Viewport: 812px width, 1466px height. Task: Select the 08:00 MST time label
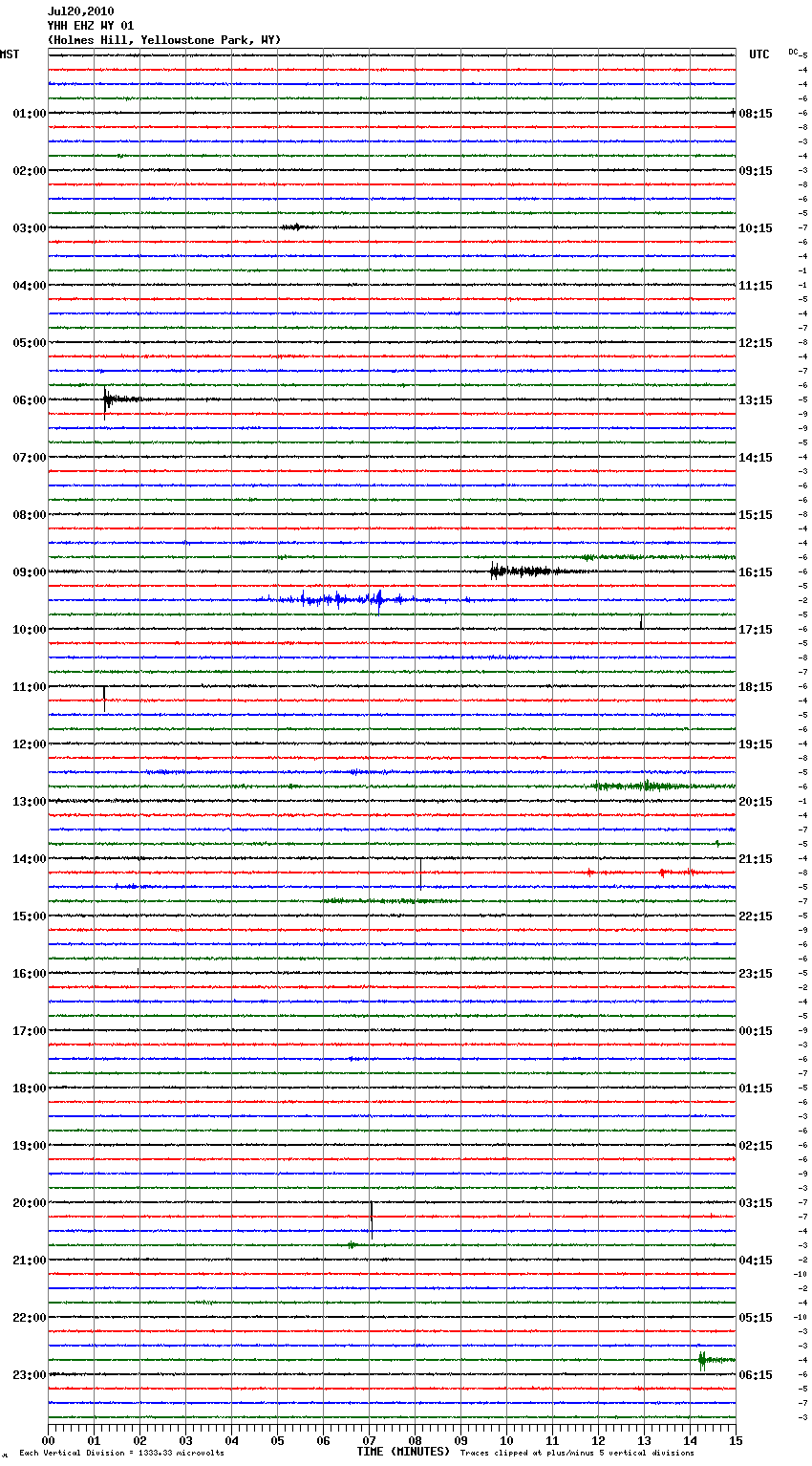[x=30, y=515]
